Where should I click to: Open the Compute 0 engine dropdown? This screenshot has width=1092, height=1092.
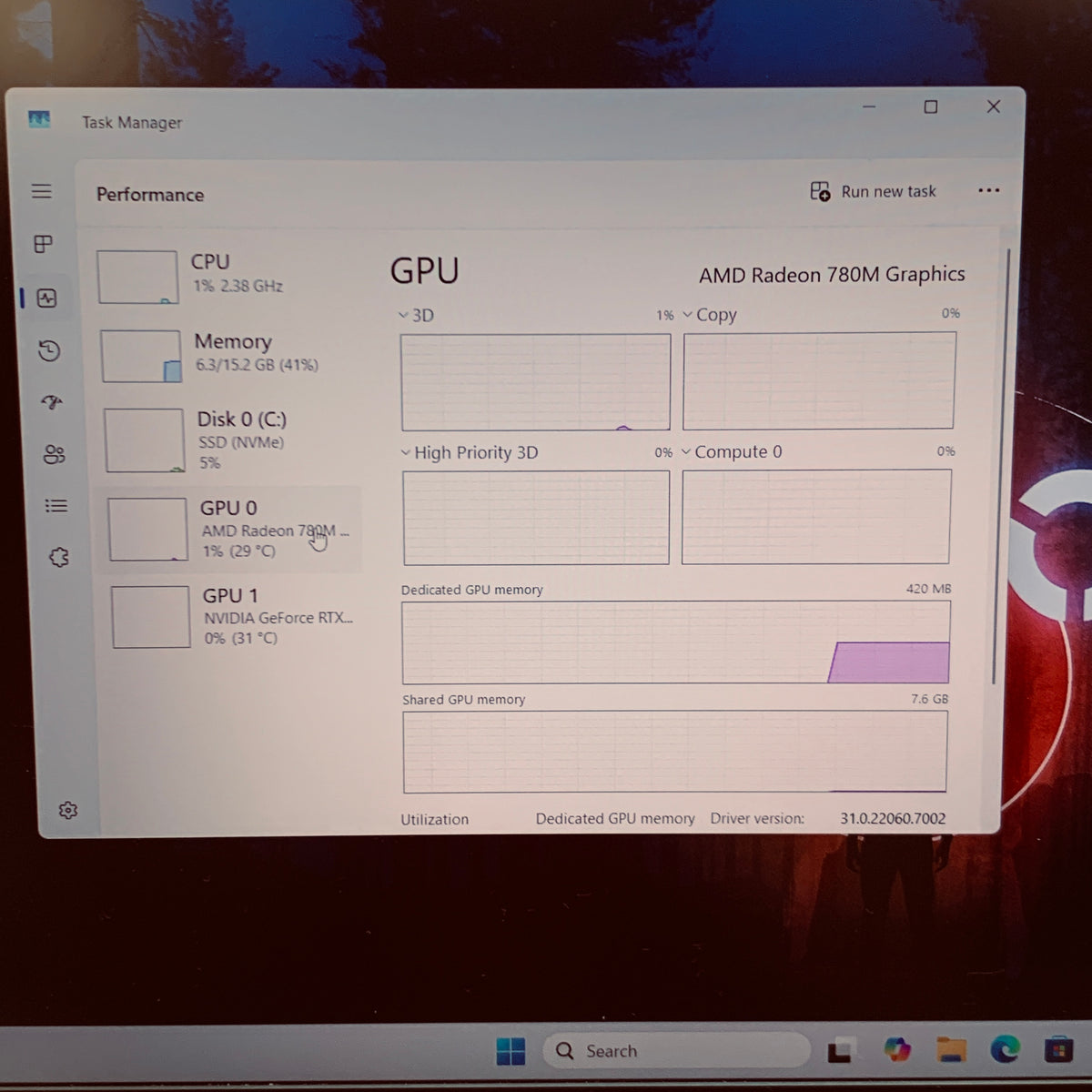tap(732, 451)
